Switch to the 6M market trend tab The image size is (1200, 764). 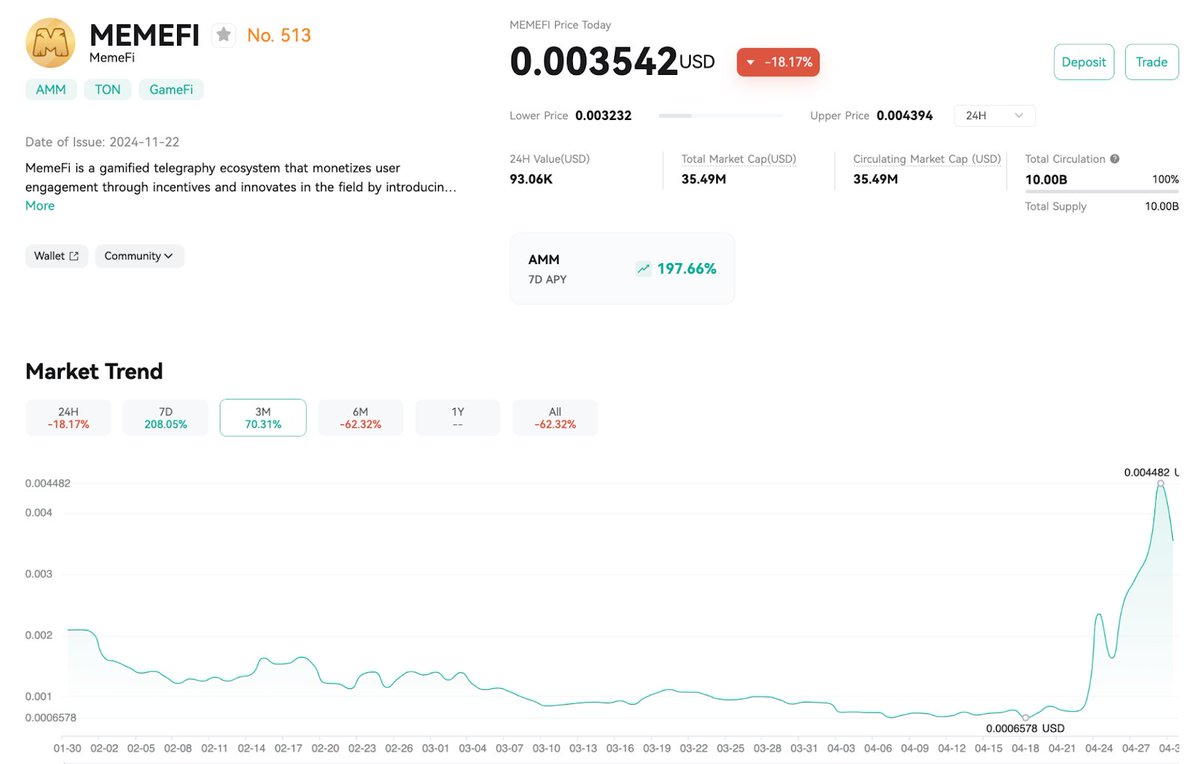click(x=360, y=417)
